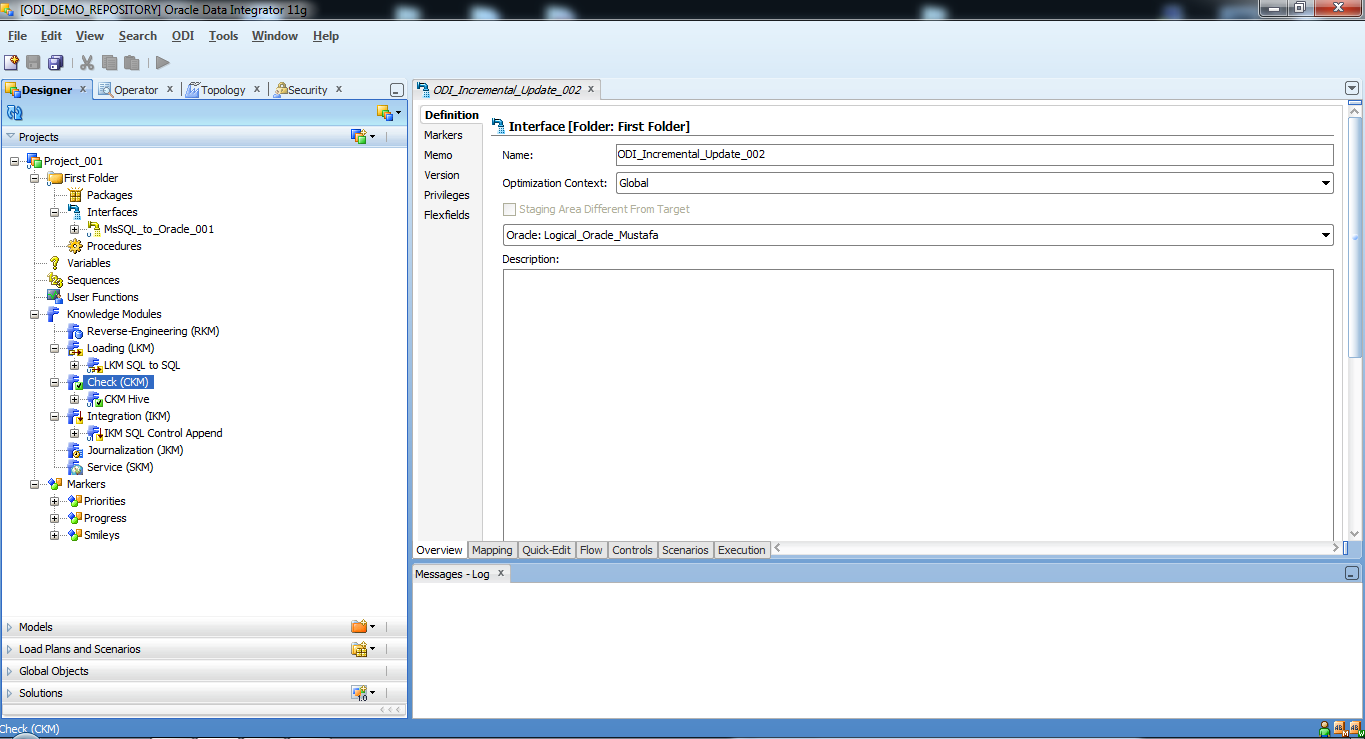Click the New Model Folder icon on Models bar
The height and width of the screenshot is (739, 1365).
pyautogui.click(x=360, y=626)
